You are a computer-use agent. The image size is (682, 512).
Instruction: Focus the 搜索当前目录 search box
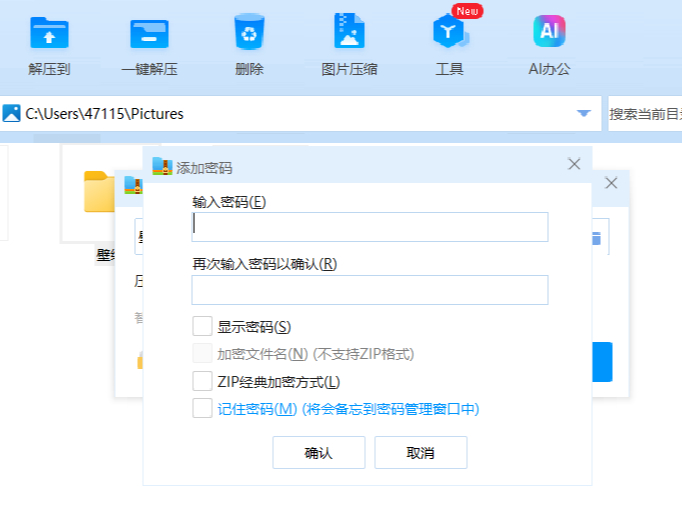tap(645, 114)
